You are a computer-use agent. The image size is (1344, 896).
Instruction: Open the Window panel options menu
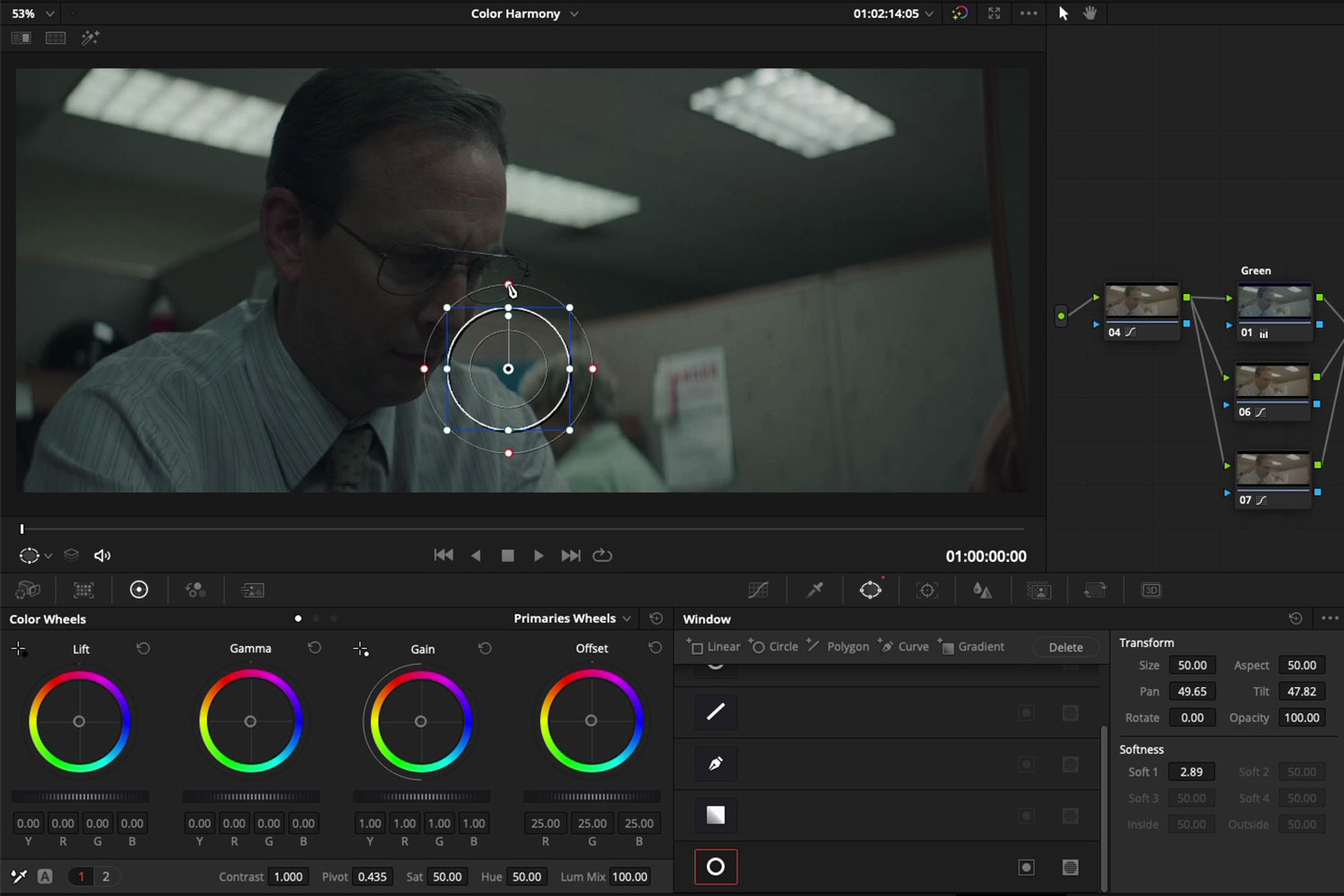1330,618
